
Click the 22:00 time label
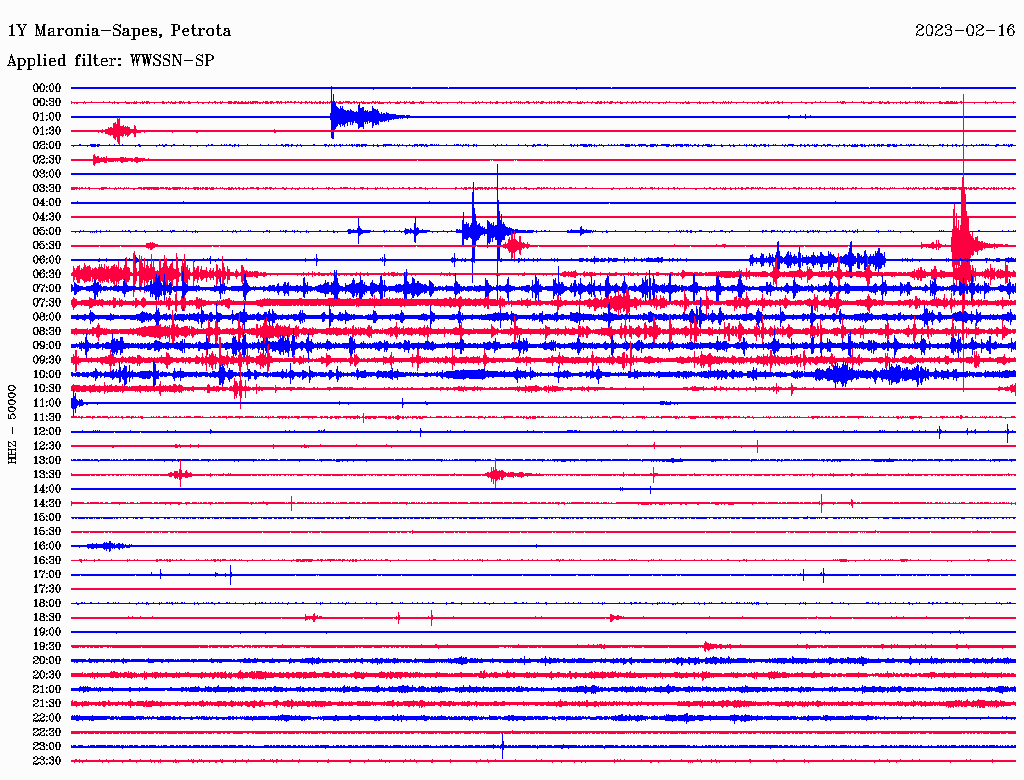[x=47, y=718]
